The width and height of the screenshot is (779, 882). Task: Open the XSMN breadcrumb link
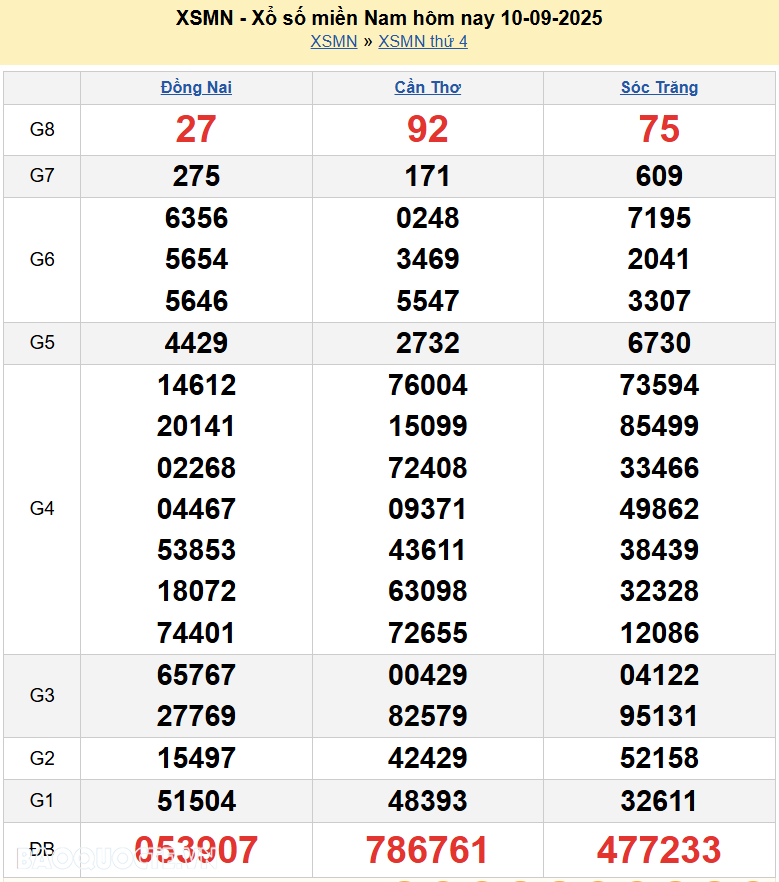pyautogui.click(x=333, y=41)
